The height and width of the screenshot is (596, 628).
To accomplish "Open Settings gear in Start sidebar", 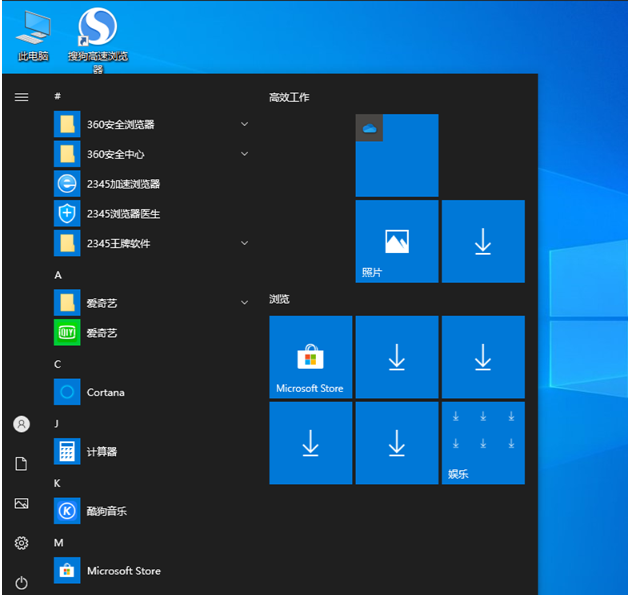I will click(21, 543).
